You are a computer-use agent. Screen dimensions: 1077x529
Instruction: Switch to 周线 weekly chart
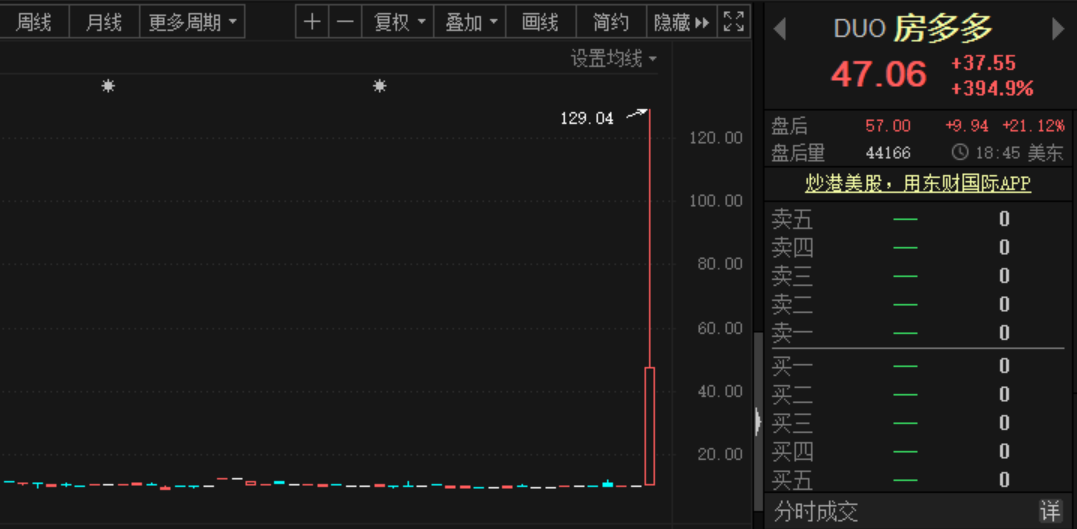point(34,22)
